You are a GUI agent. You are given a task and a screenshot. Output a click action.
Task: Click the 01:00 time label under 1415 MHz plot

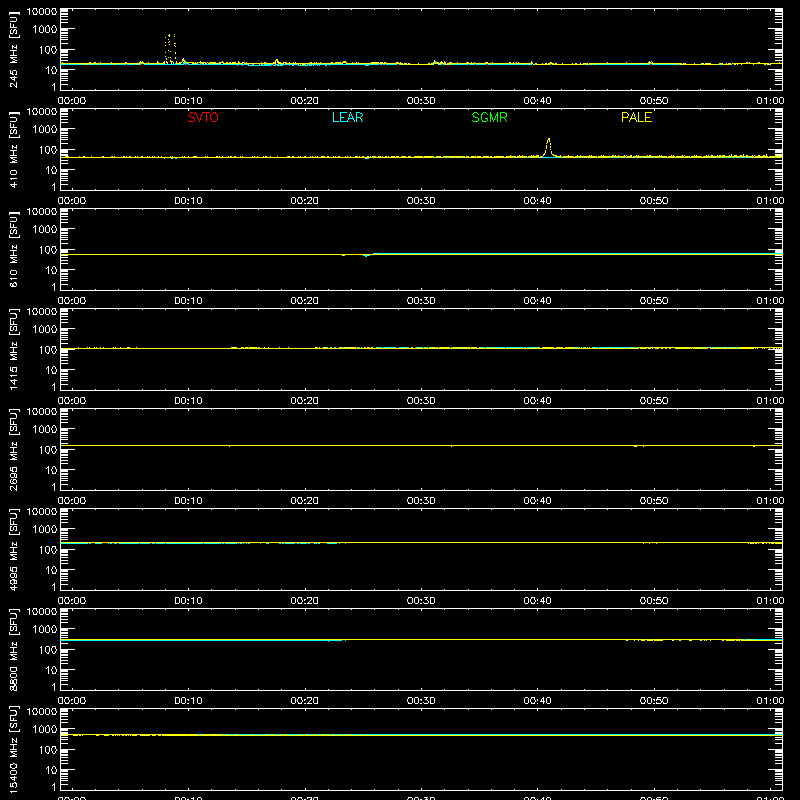click(770, 401)
